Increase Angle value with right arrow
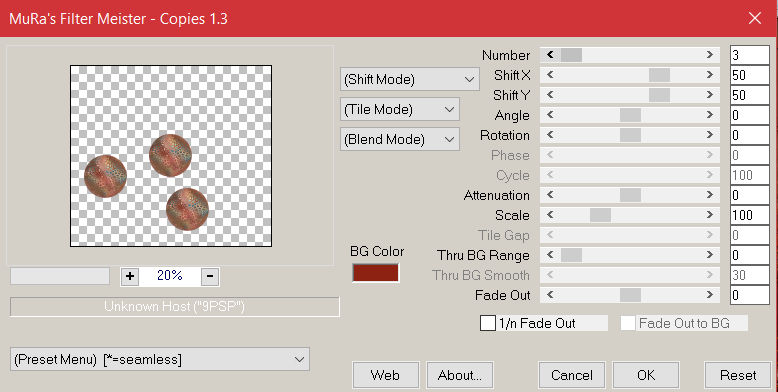The height and width of the screenshot is (392, 778). tap(710, 115)
